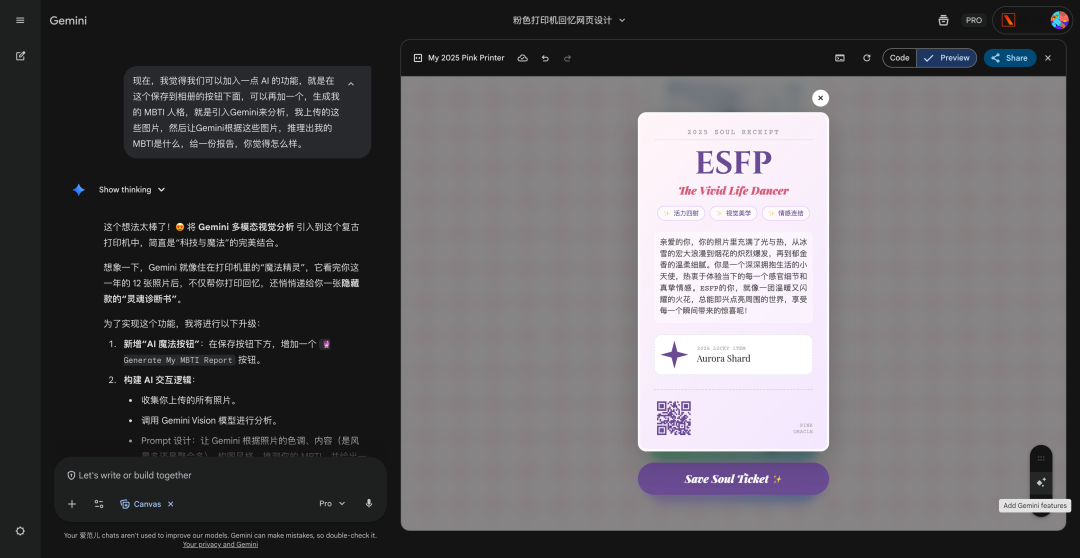Open the Pro model dropdown
Screen dimensions: 1080x558
332,504
